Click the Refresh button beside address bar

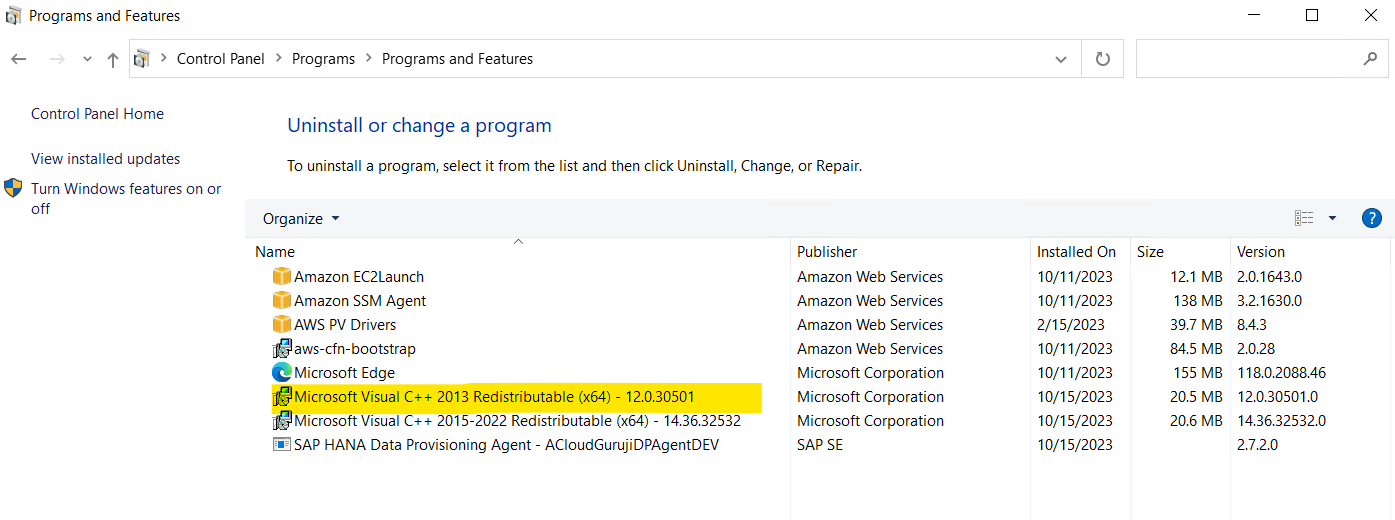coord(1103,59)
